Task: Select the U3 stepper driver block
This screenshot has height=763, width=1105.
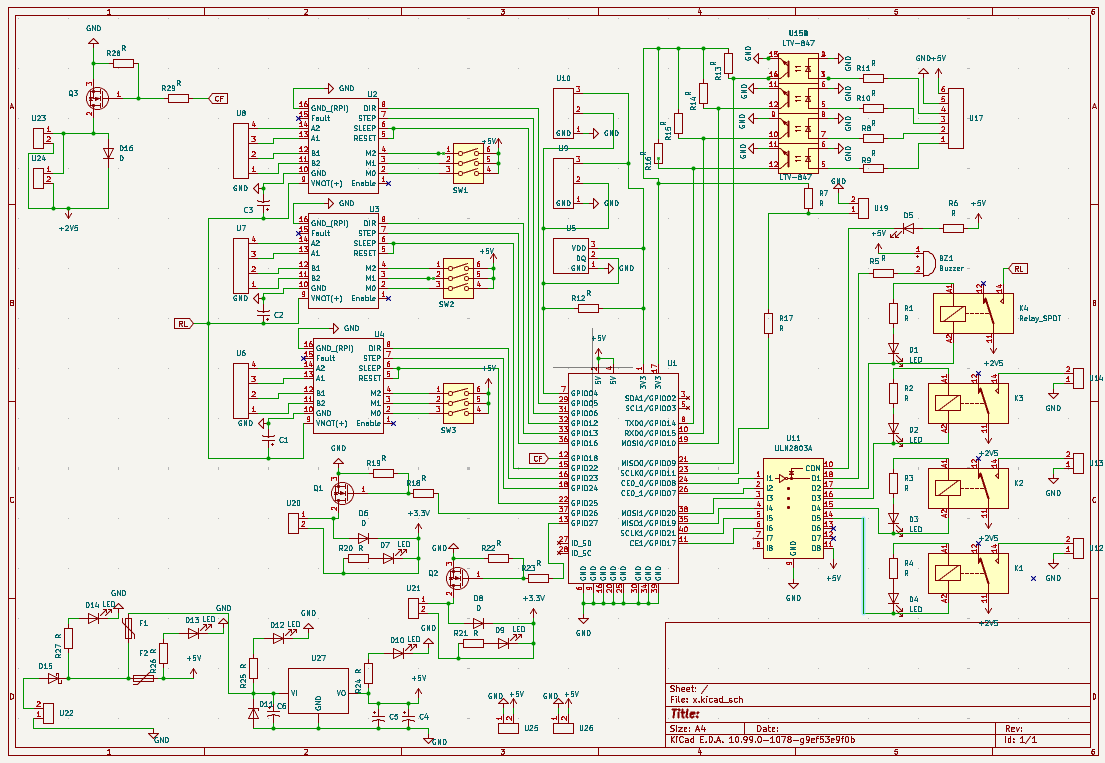Action: (344, 263)
